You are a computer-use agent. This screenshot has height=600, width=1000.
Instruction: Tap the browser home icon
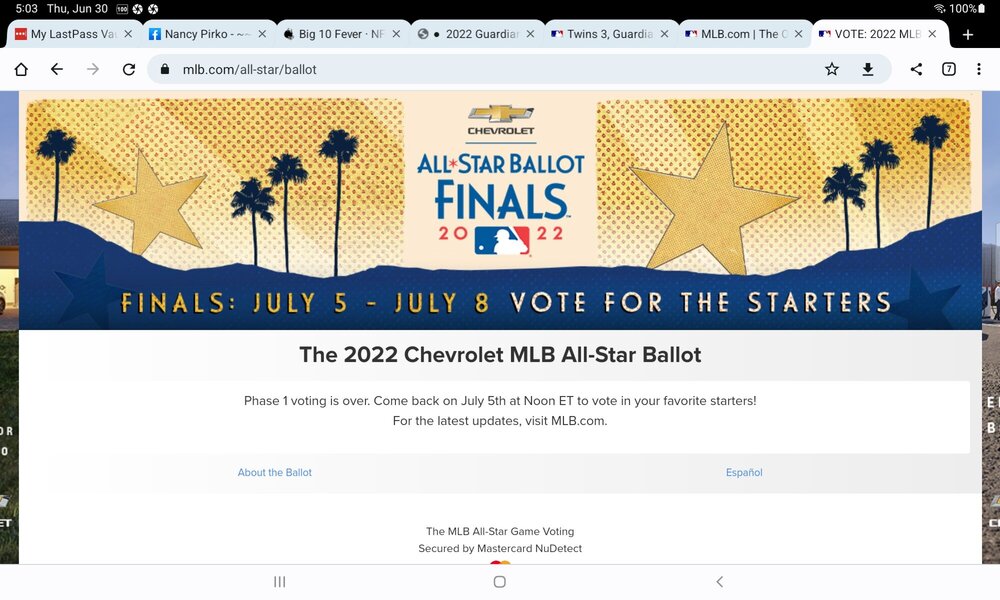tap(21, 70)
